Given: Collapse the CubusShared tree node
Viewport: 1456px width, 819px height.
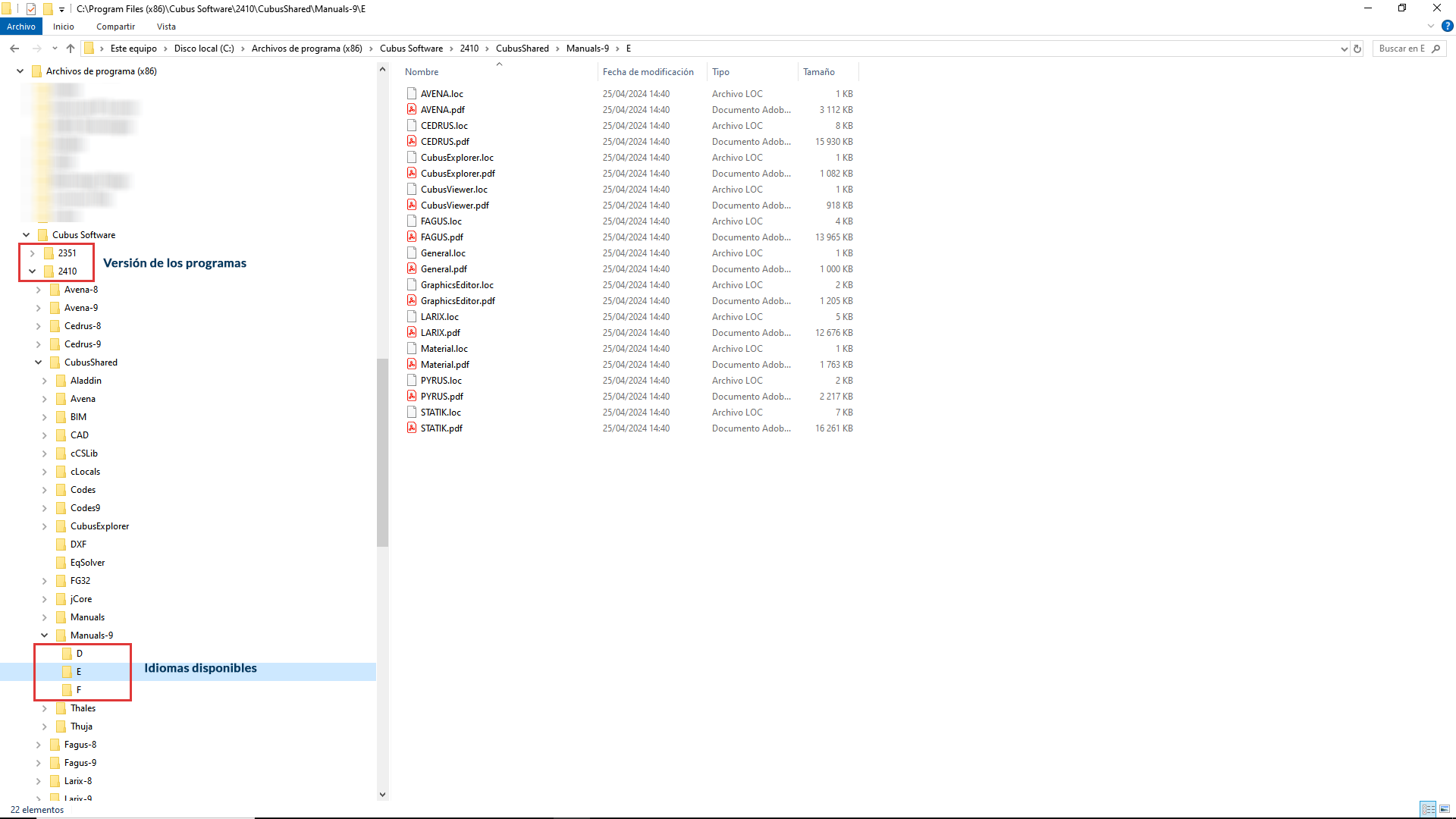Looking at the screenshot, I should pos(38,362).
